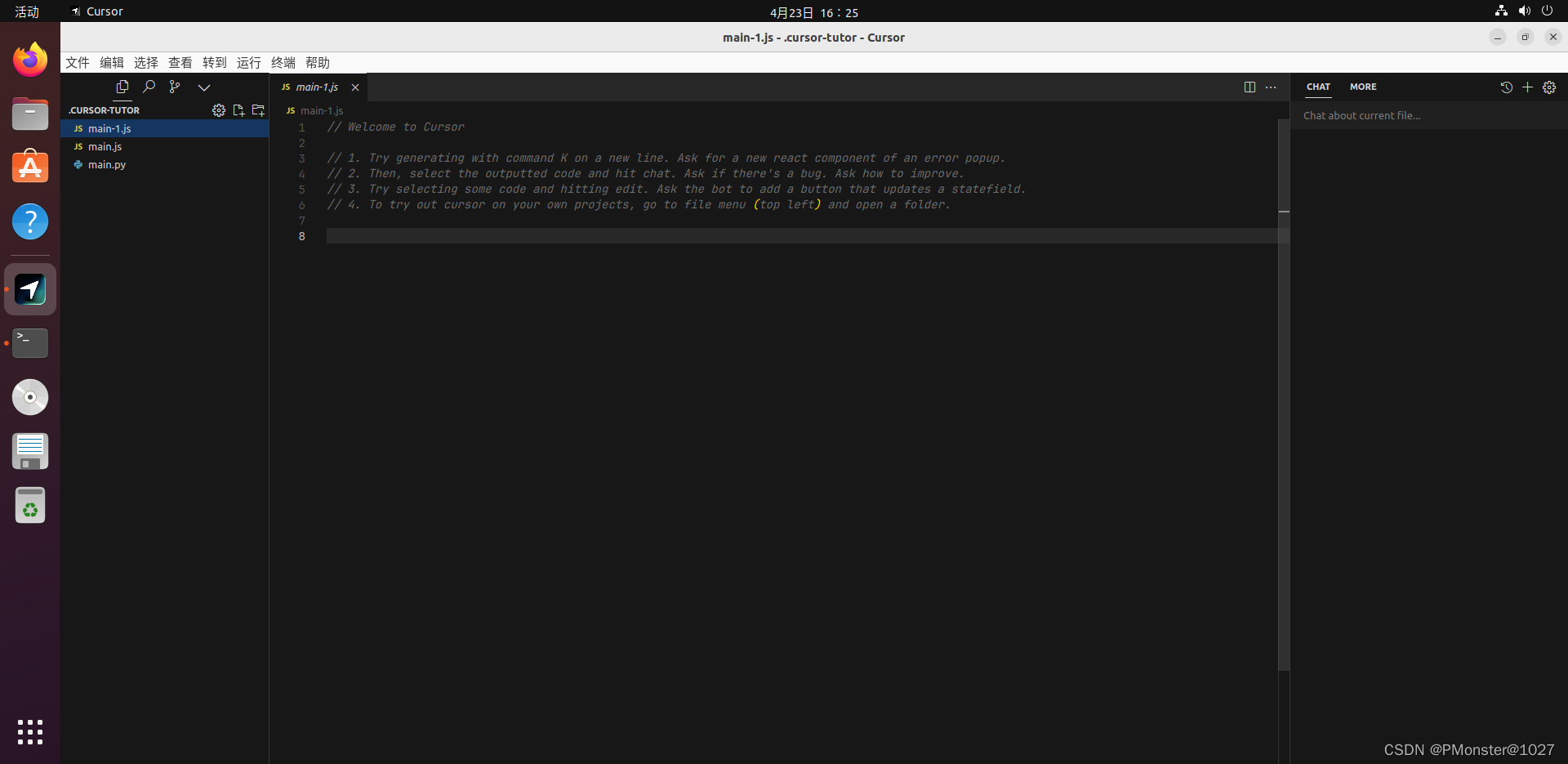1568x764 pixels.
Task: Open the editor more-actions ellipsis menu
Action: 1271,87
